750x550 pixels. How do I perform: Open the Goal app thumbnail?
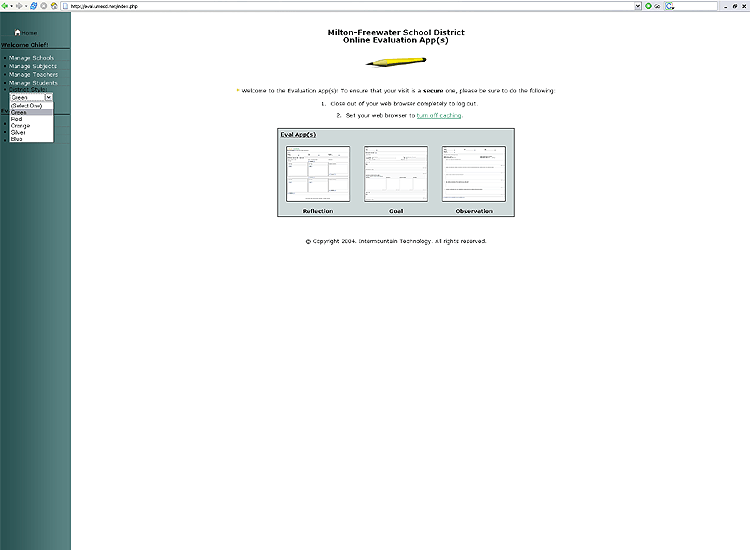coord(396,174)
